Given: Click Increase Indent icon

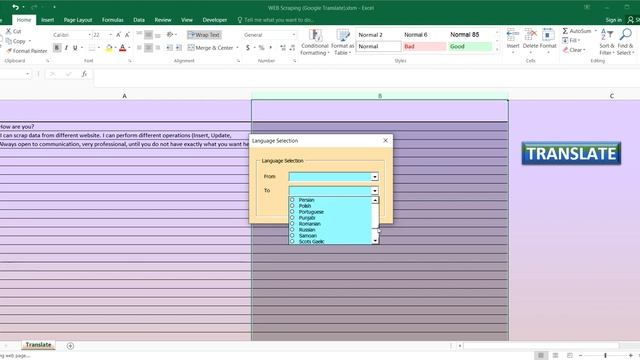Looking at the screenshot, I should 179,48.
